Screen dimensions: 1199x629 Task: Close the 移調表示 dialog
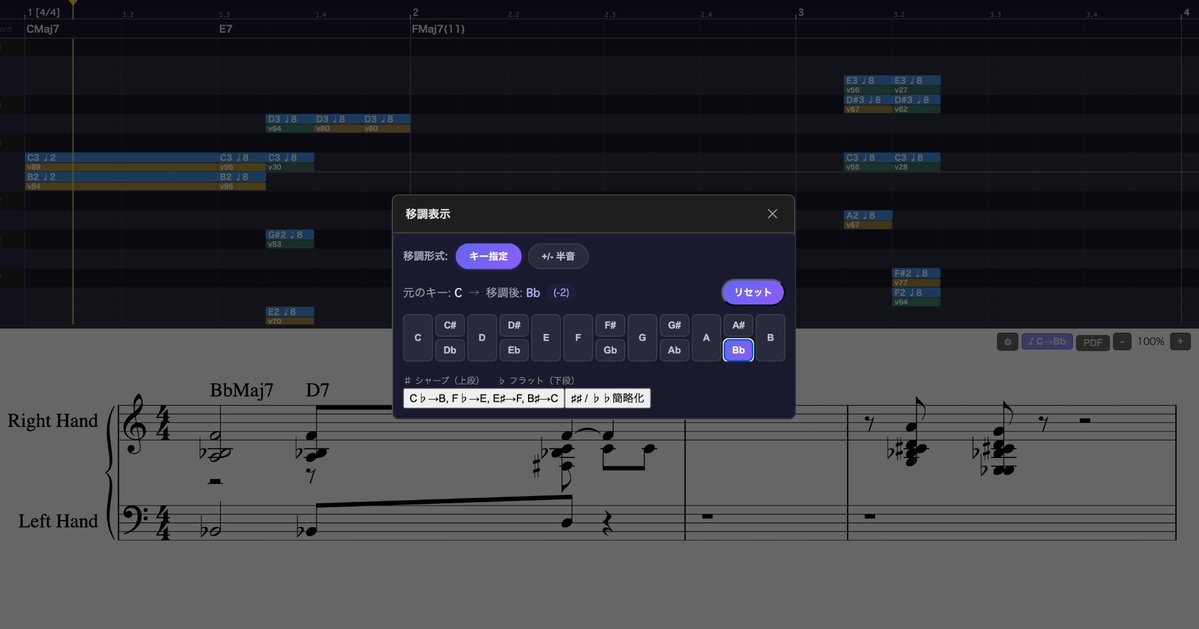(772, 214)
